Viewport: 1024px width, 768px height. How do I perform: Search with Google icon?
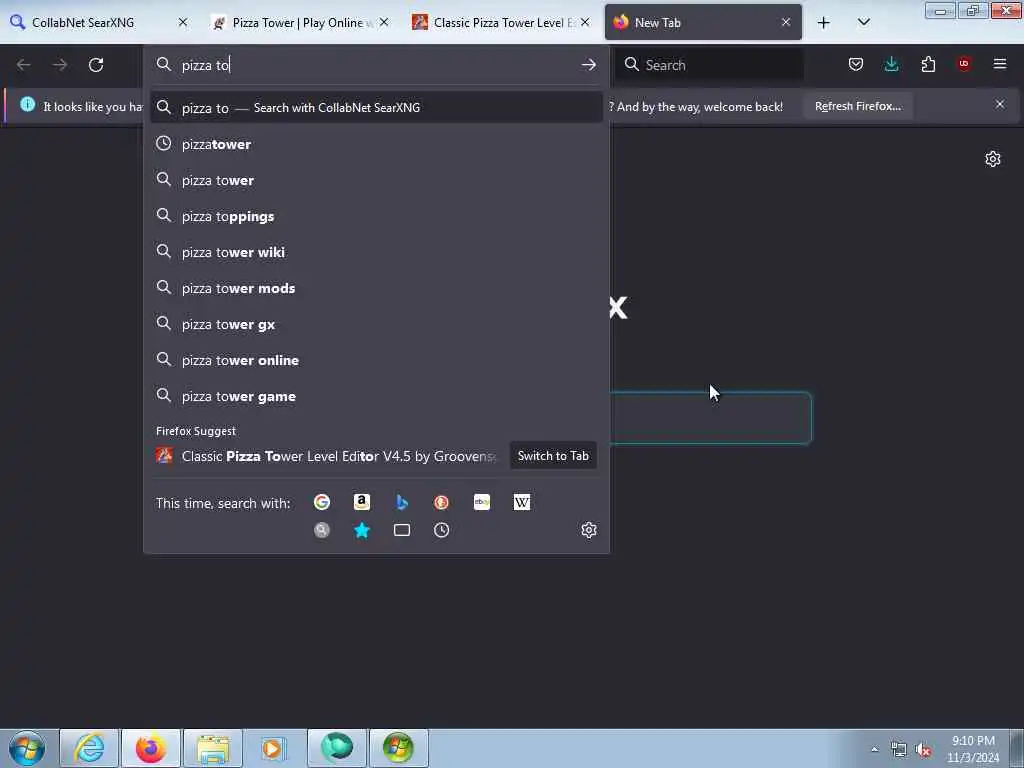tap(321, 502)
